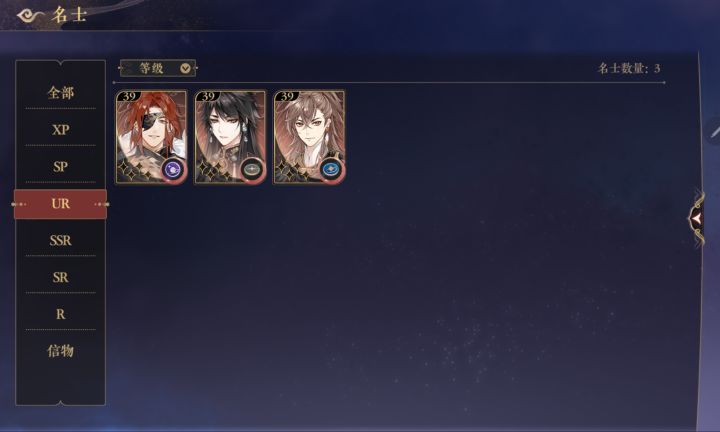
Task: Click the grey ring badge on black-haired card
Action: click(252, 170)
